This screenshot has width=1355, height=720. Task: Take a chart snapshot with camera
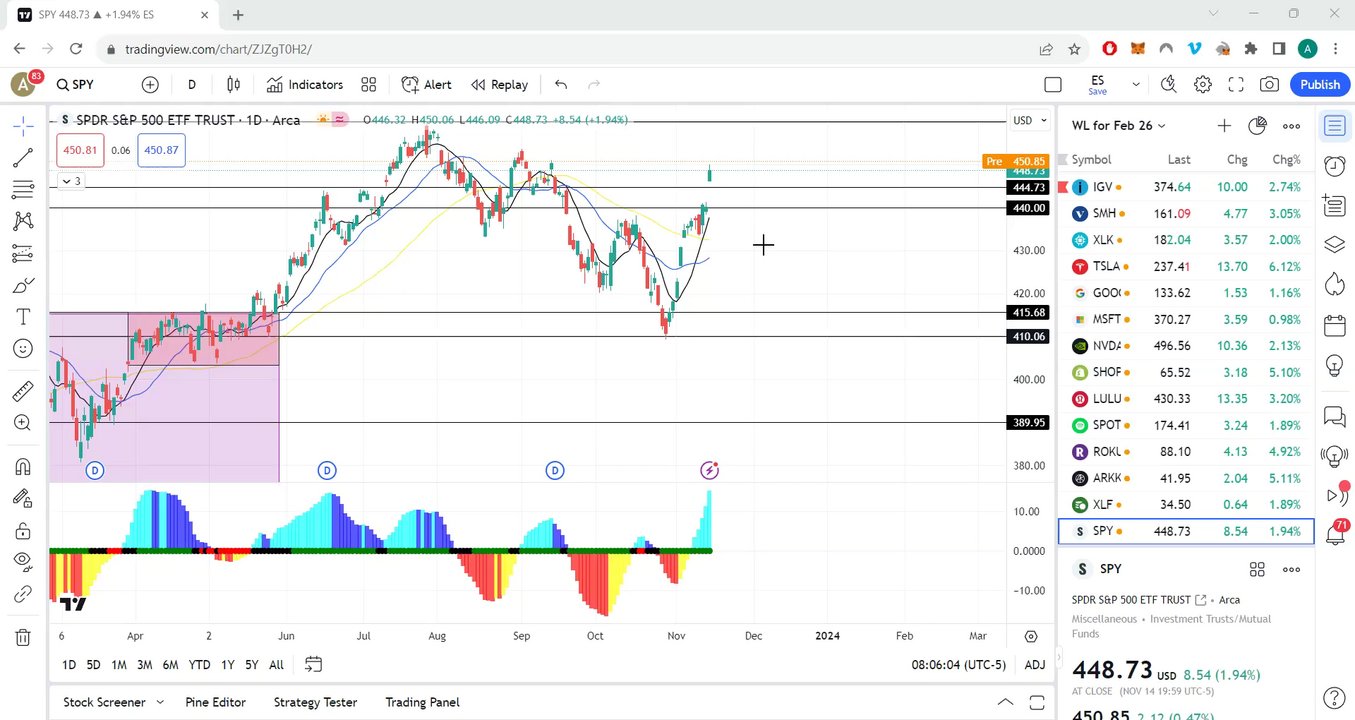pos(1269,85)
